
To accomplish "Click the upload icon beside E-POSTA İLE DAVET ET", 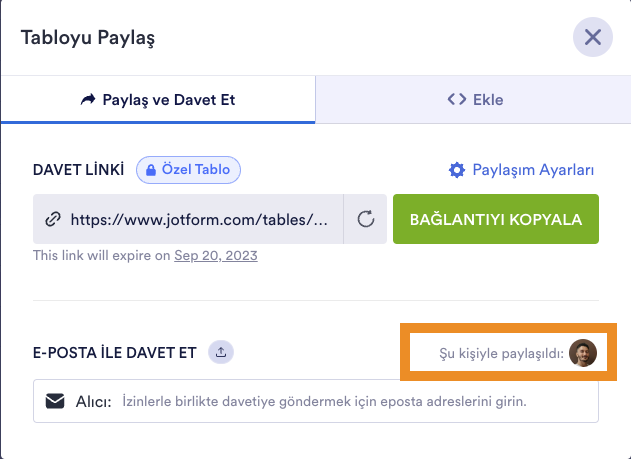I will (x=221, y=352).
